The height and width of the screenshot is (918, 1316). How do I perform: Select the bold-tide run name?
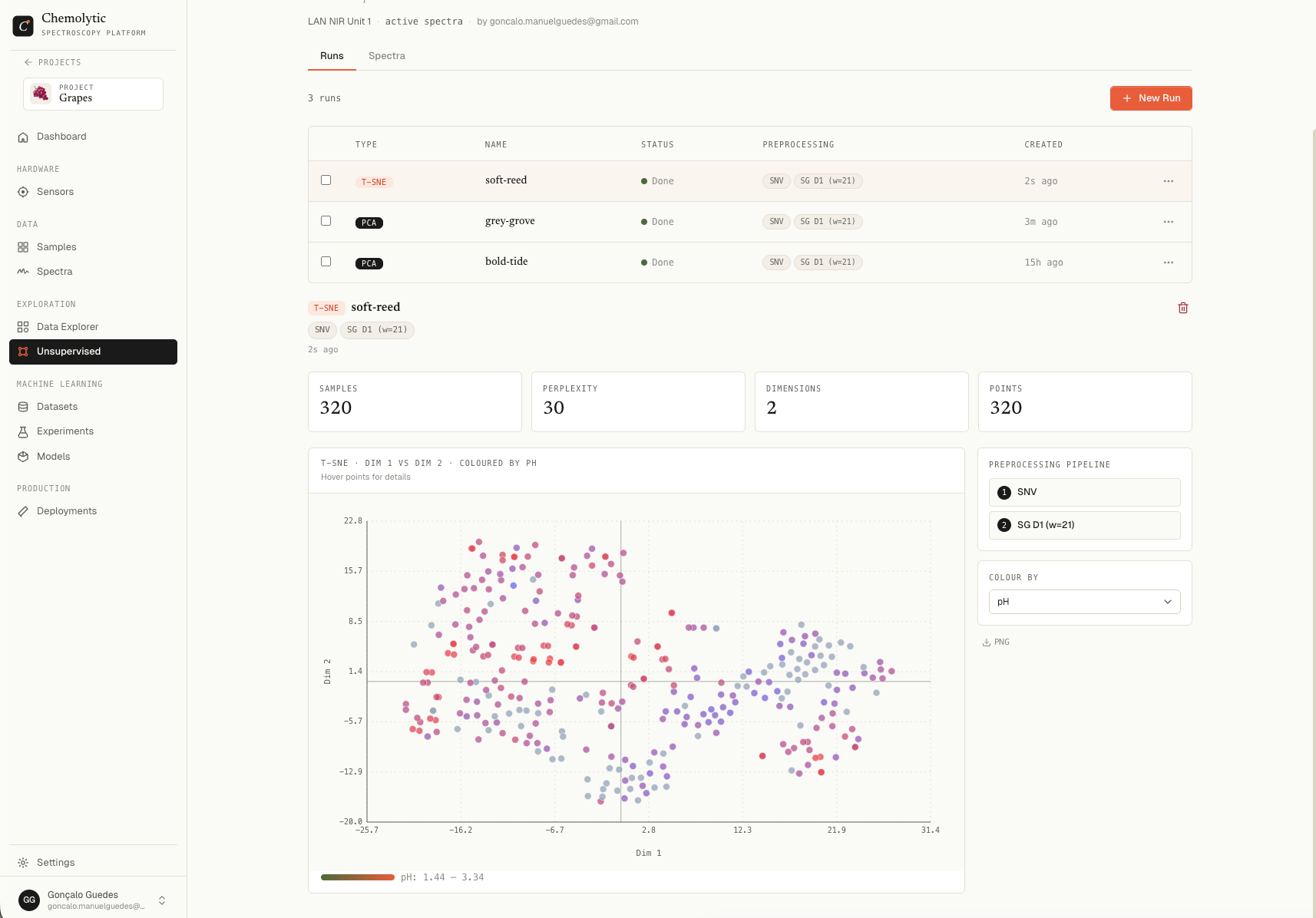coord(507,262)
